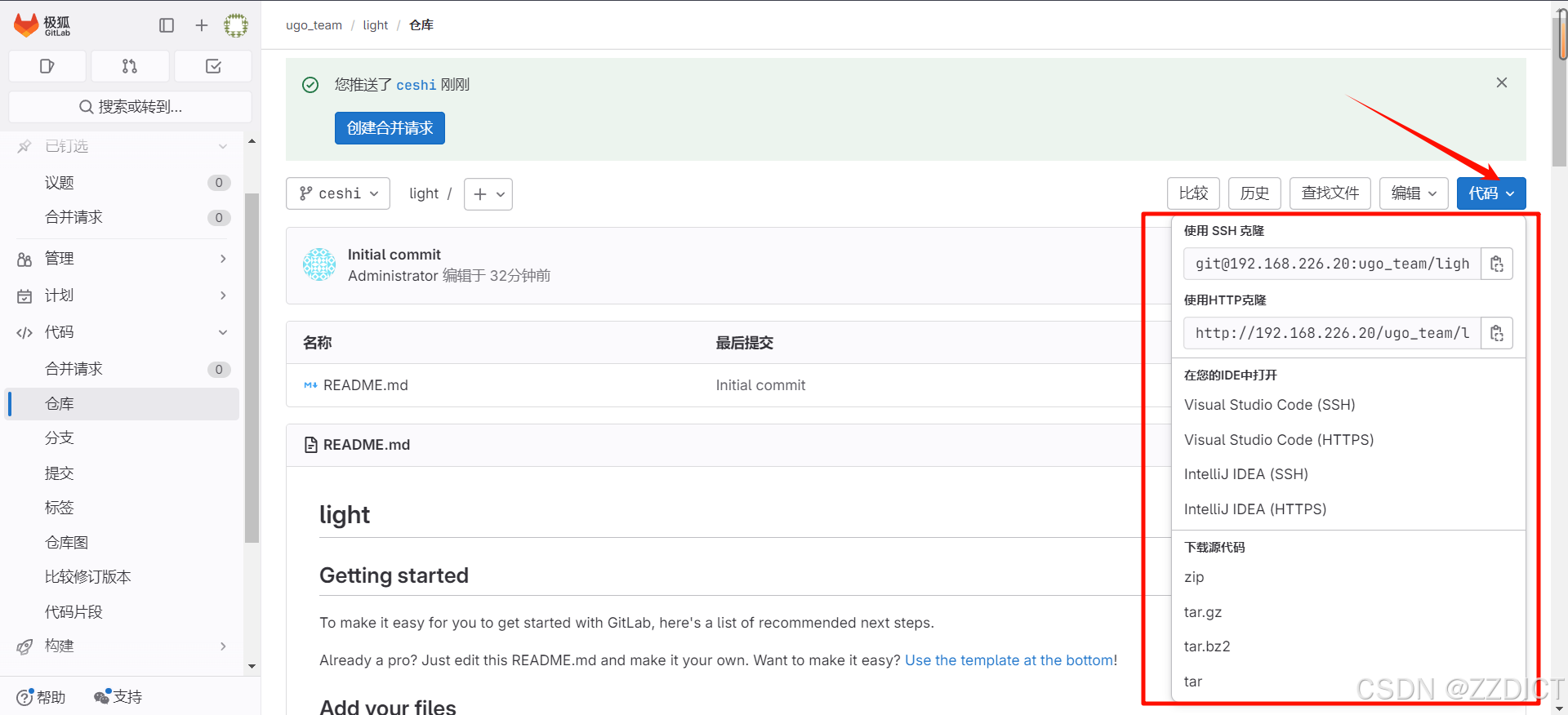The image size is (1568, 715).
Task: Click the 帮助 help button
Action: click(41, 697)
